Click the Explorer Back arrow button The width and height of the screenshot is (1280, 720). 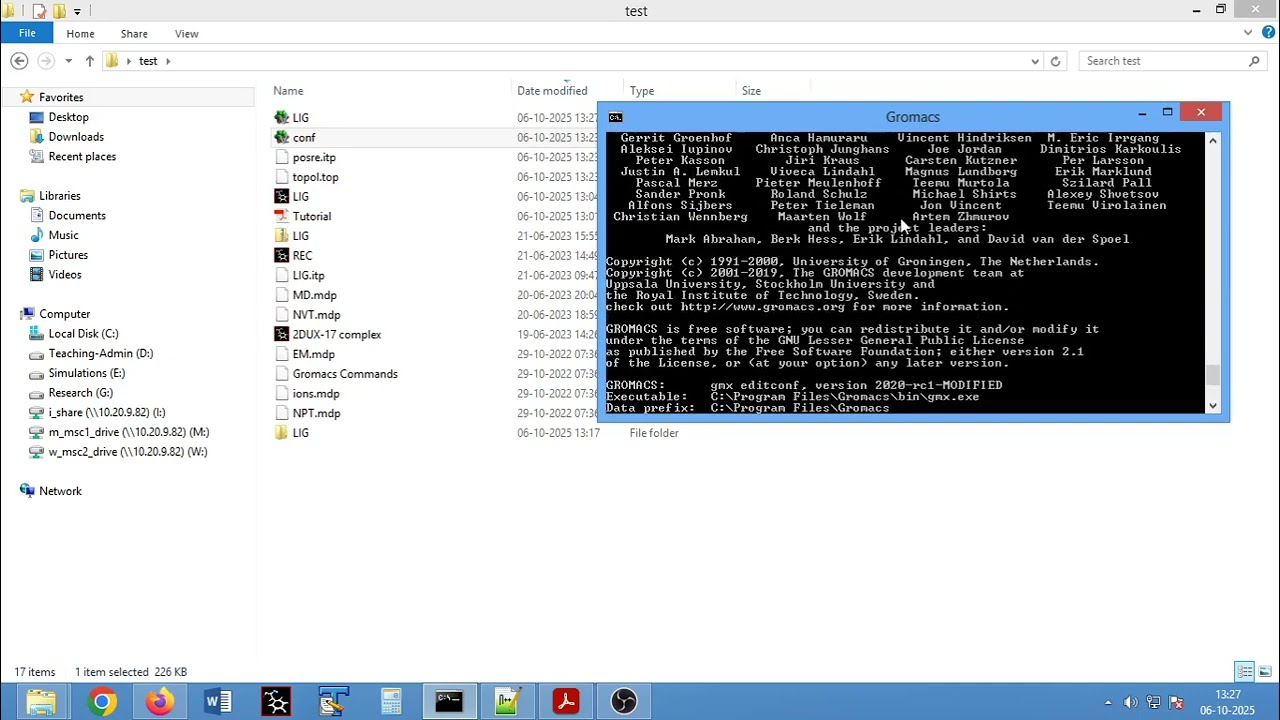coord(19,61)
